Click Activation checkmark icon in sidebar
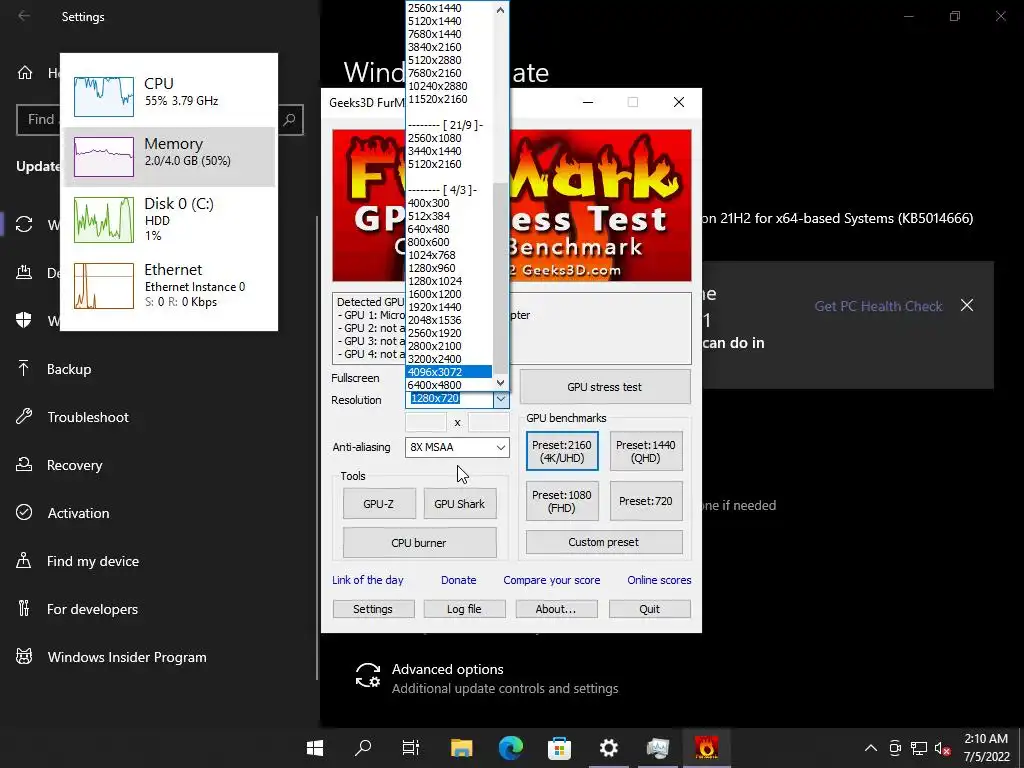The height and width of the screenshot is (768, 1024). 24,513
